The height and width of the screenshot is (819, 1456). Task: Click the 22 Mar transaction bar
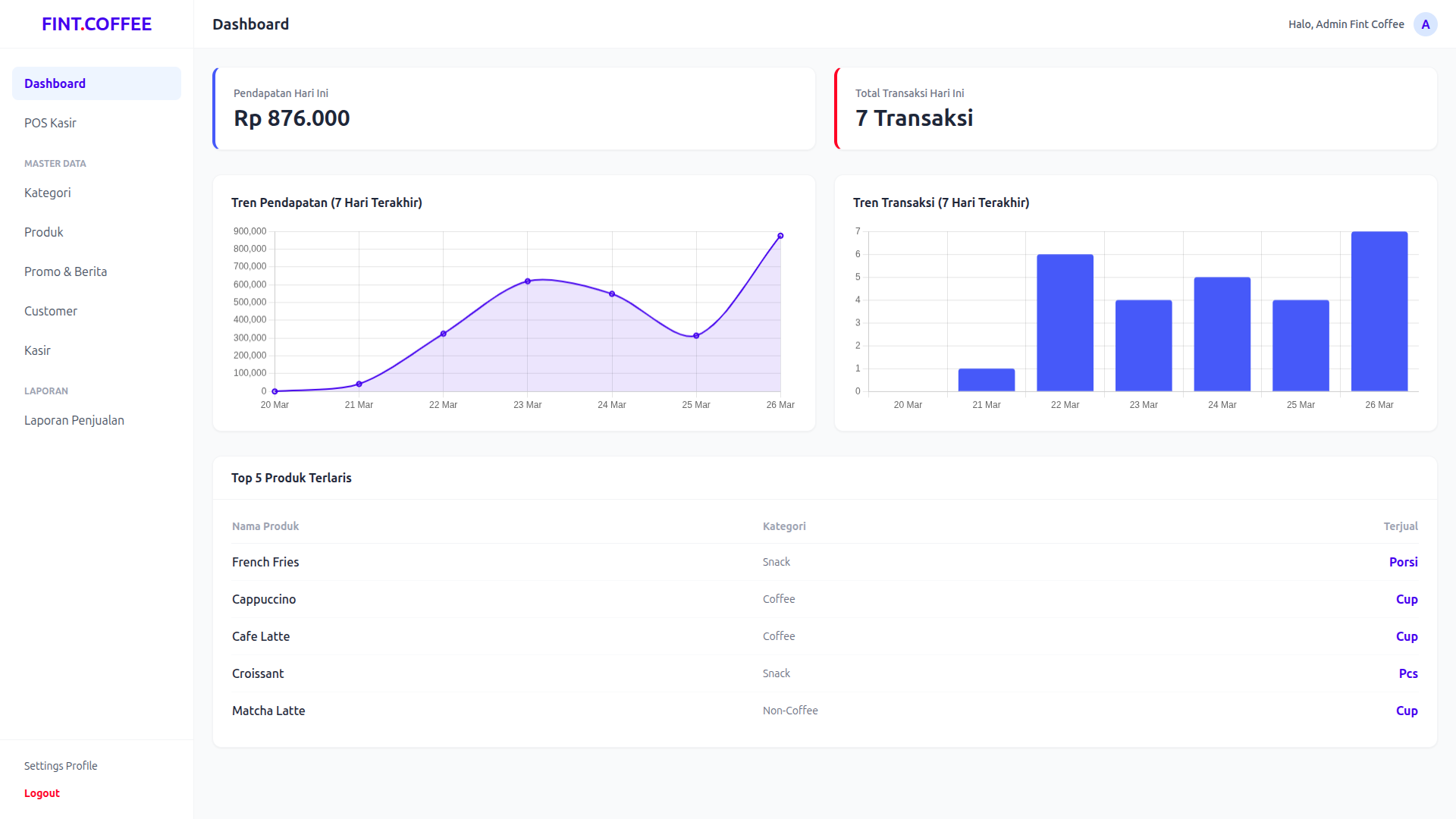[x=1065, y=323]
